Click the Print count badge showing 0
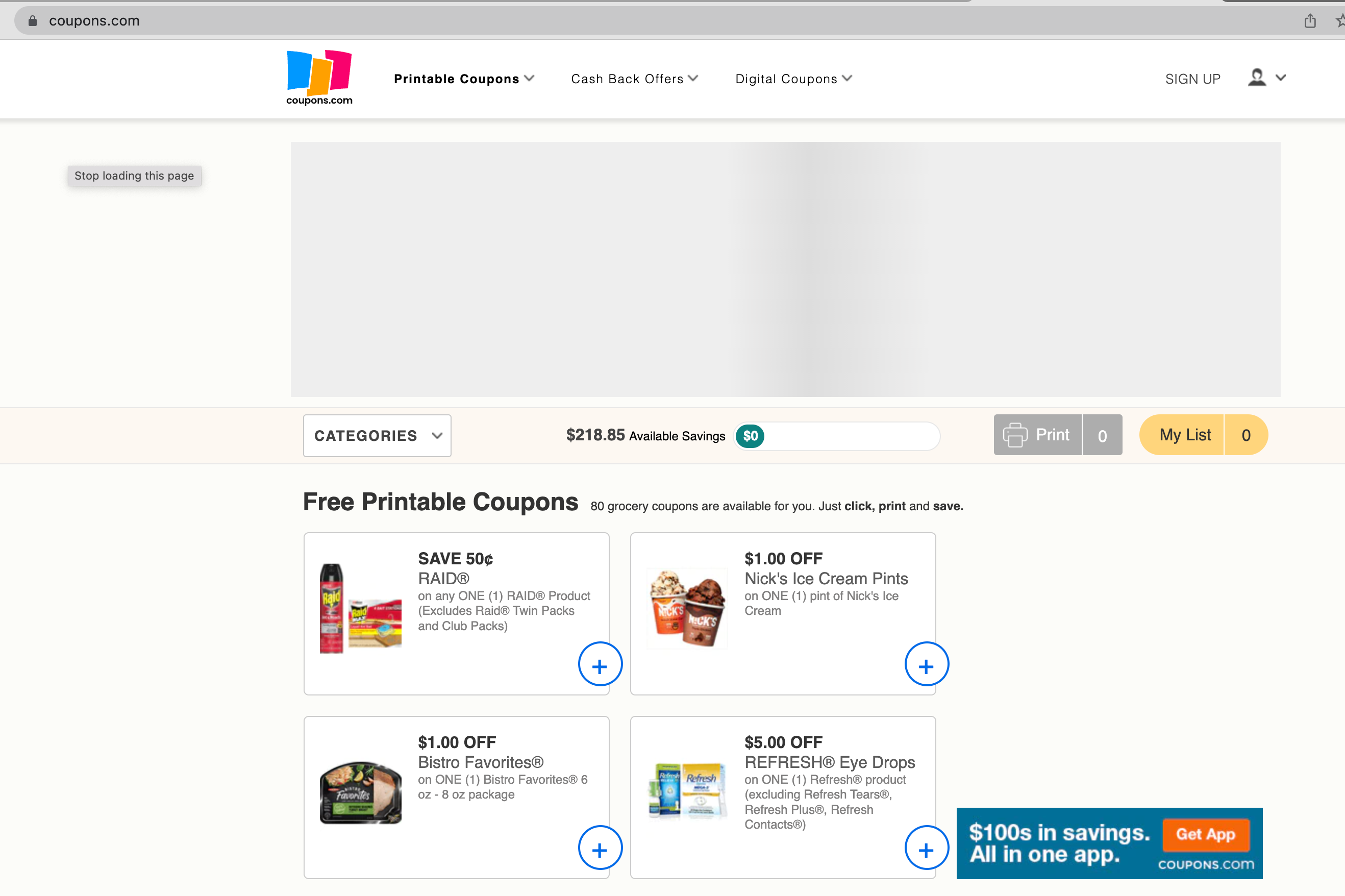 (1102, 435)
